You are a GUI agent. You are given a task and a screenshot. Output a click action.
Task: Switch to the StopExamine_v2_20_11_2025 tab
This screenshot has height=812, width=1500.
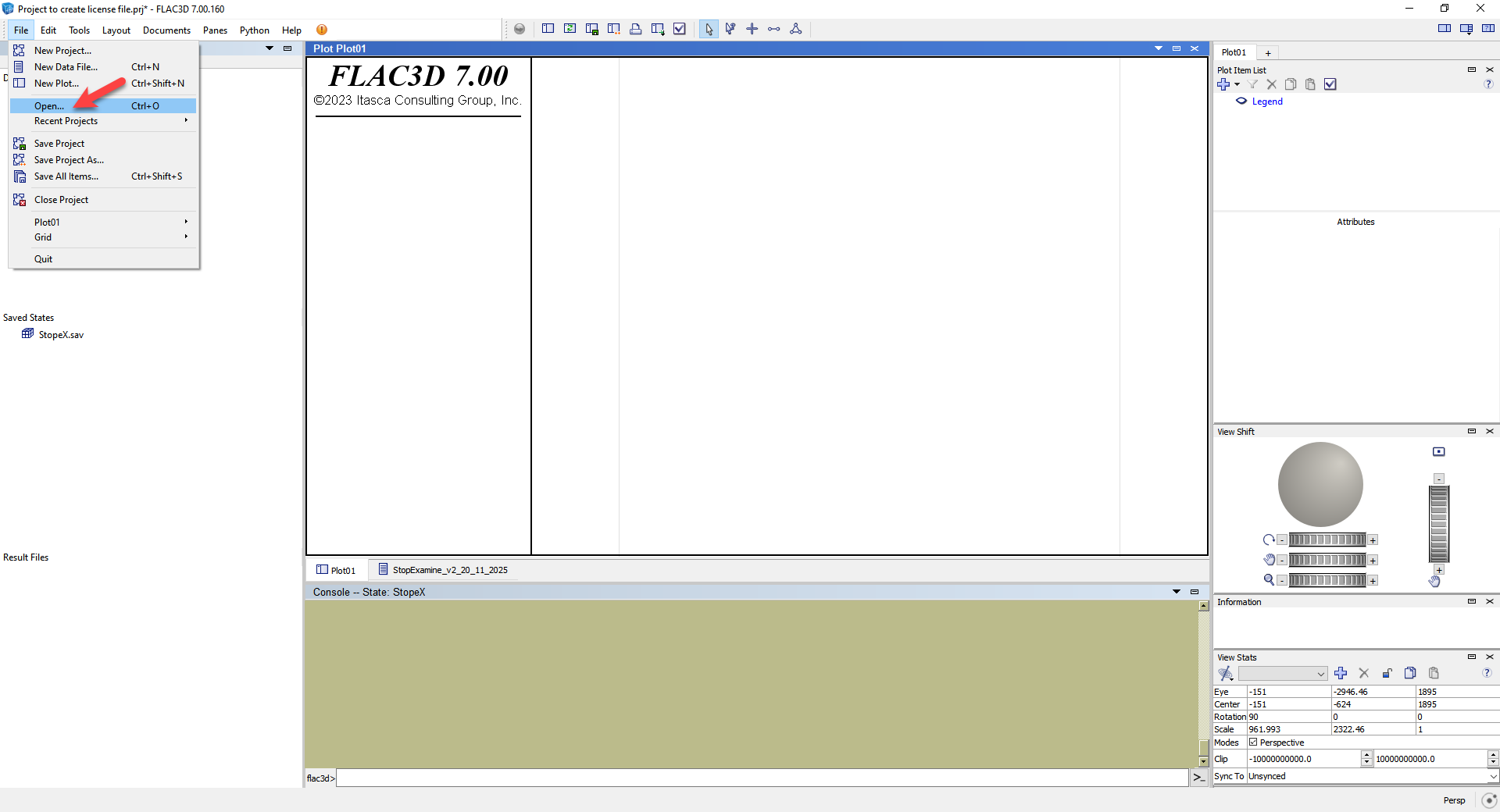point(443,570)
